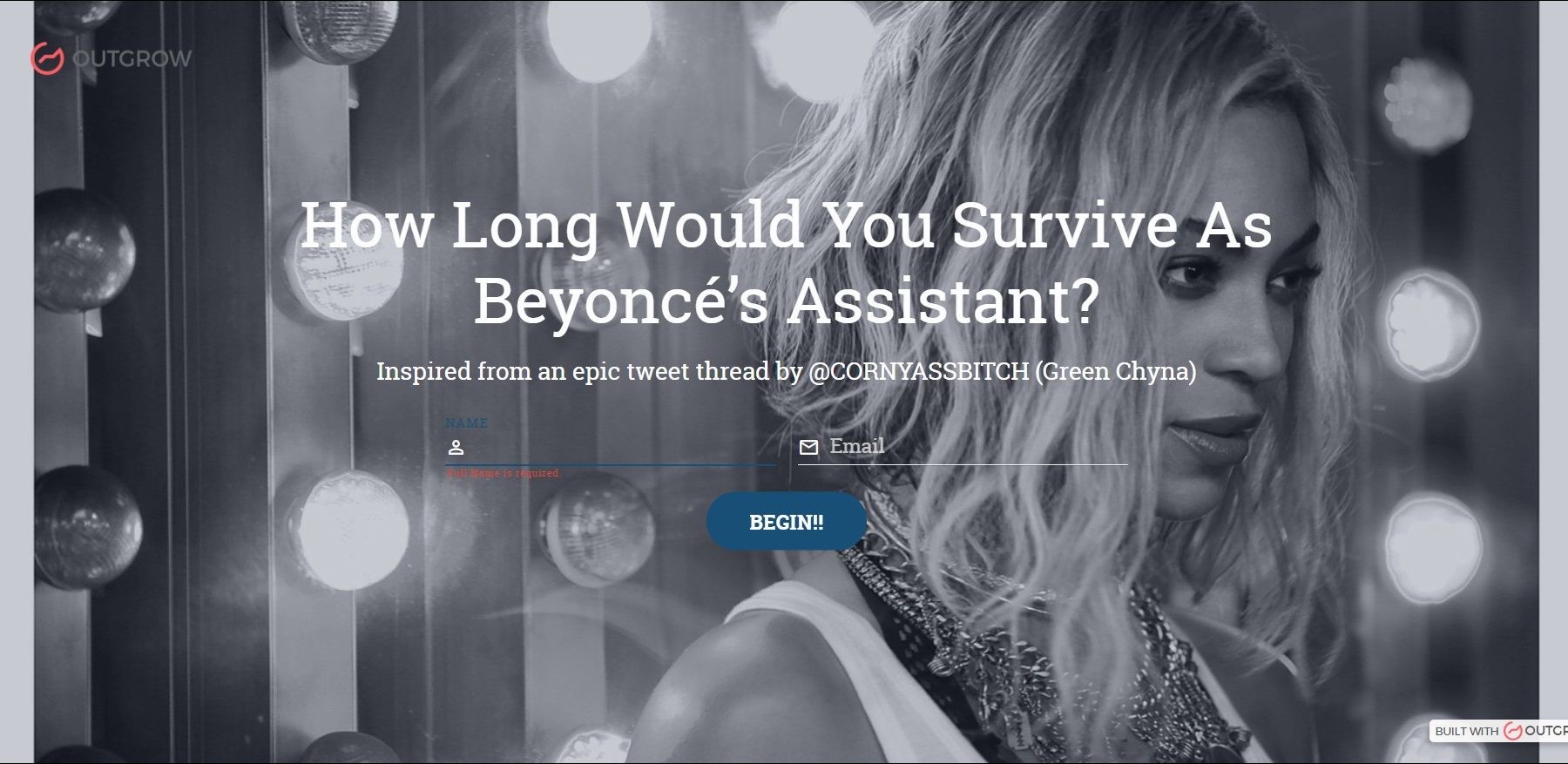Click the Outgrow icon in the Built With badge
This screenshot has width=1568, height=764.
pyautogui.click(x=1513, y=731)
